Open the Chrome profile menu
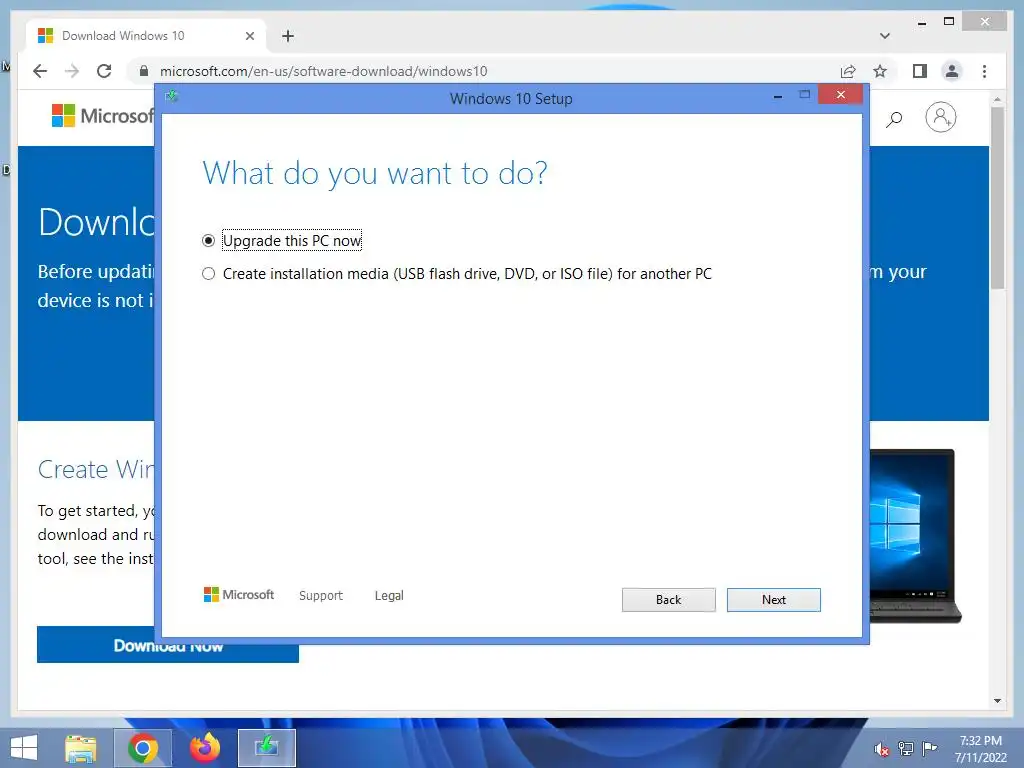Image resolution: width=1024 pixels, height=768 pixels. [952, 71]
